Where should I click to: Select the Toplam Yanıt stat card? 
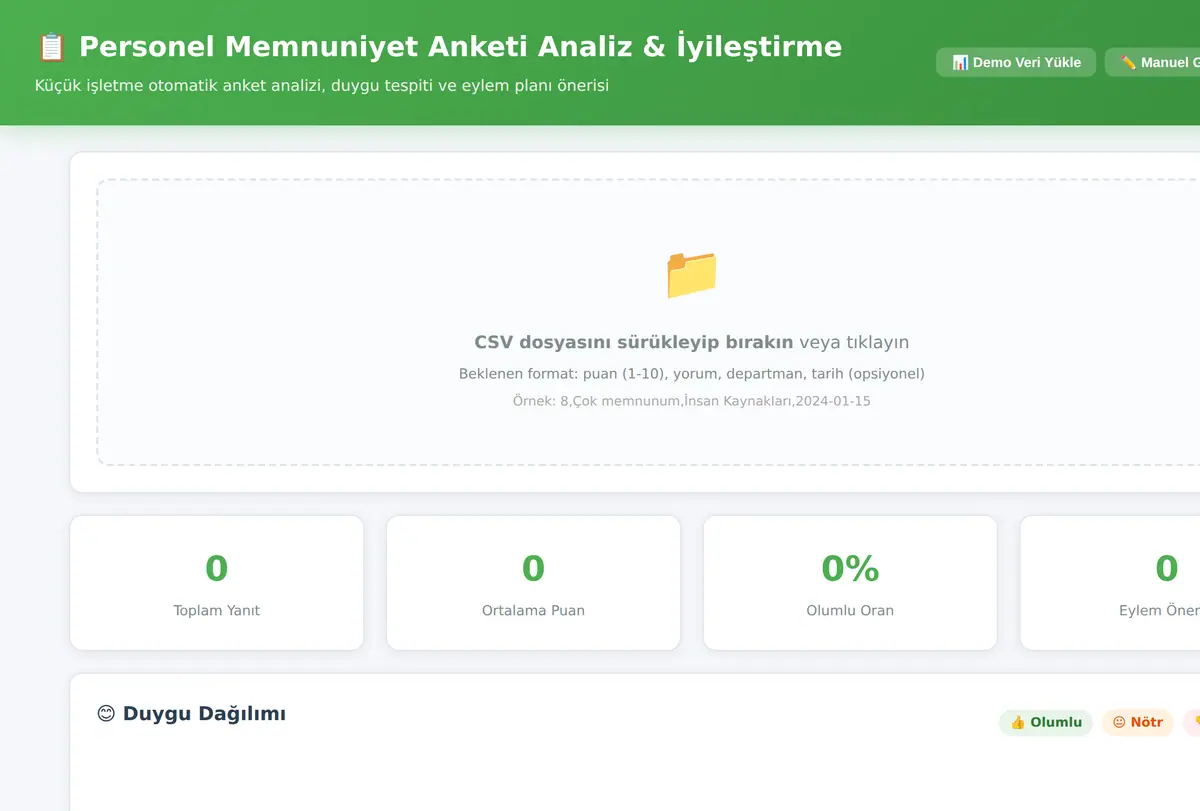(x=217, y=583)
